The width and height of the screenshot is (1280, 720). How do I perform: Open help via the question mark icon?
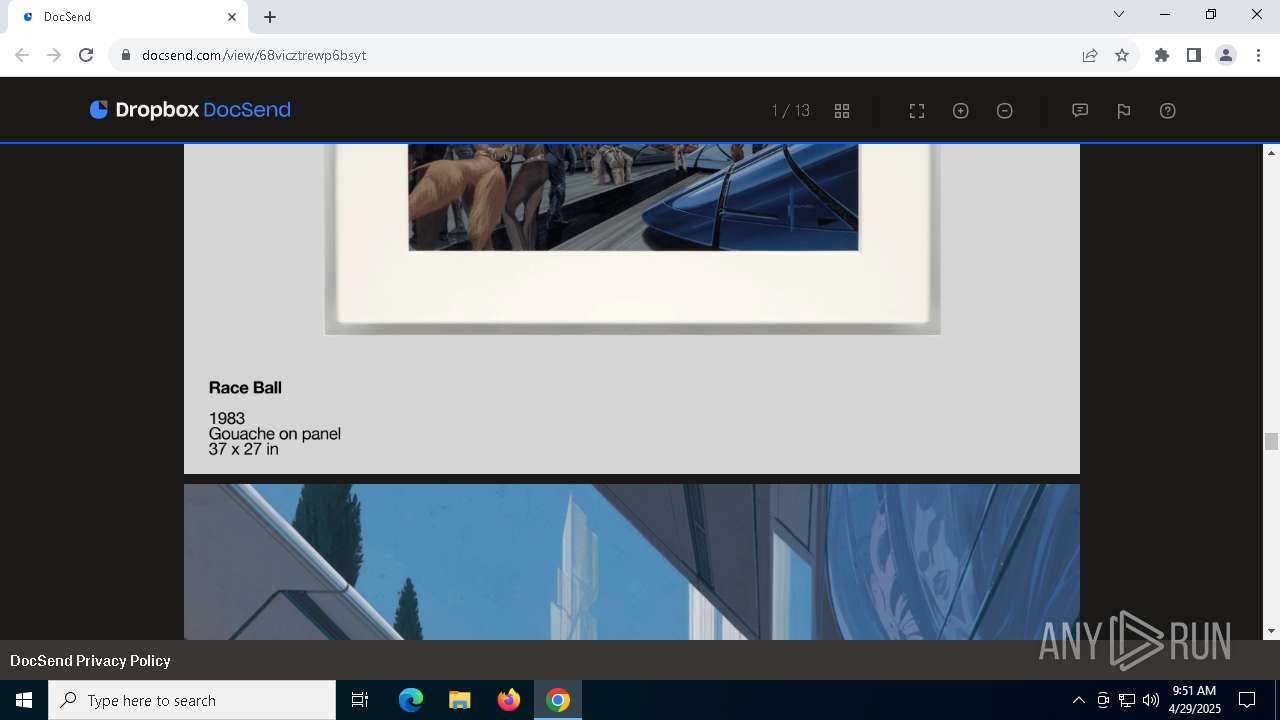[1168, 111]
